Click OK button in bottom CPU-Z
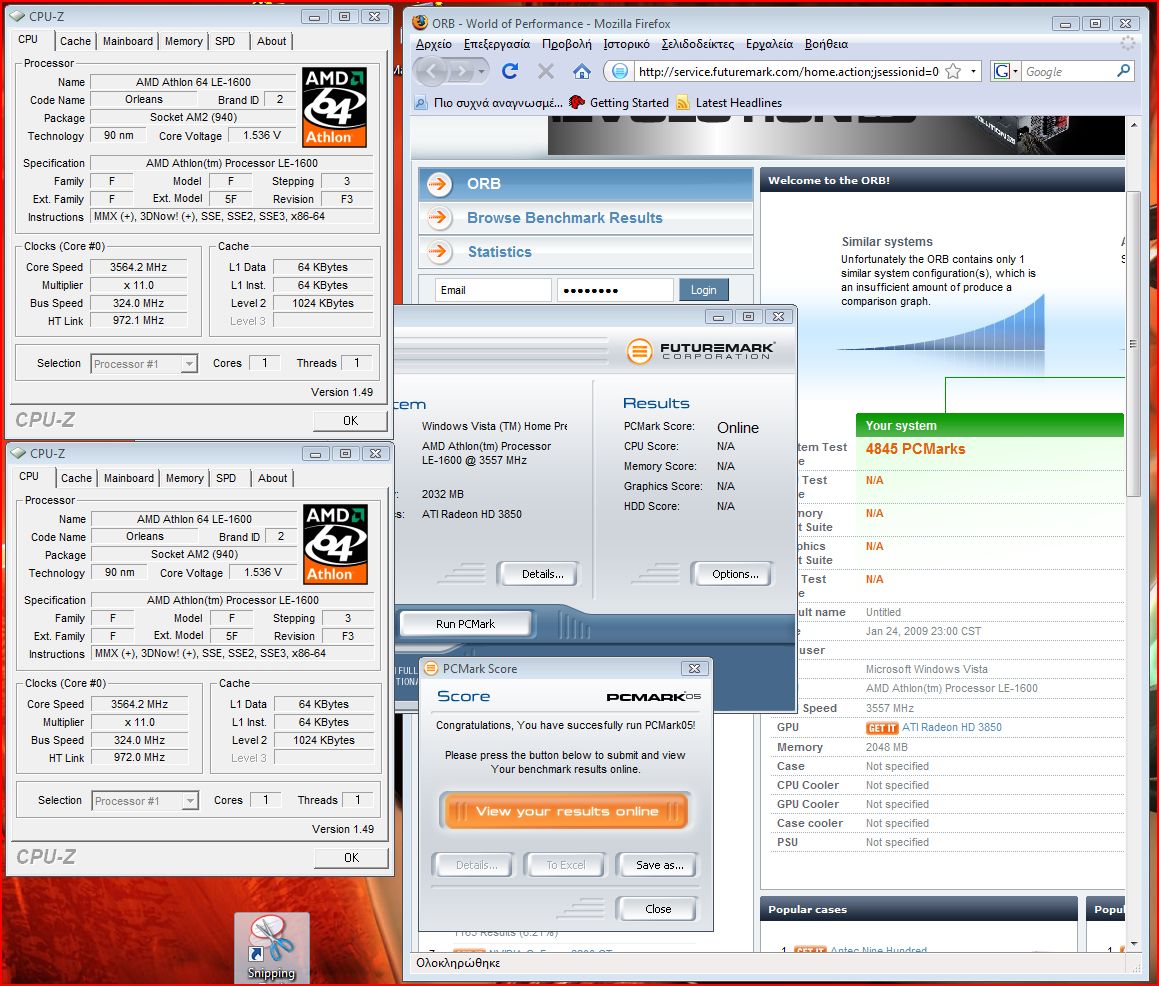This screenshot has width=1159, height=986. coord(351,857)
